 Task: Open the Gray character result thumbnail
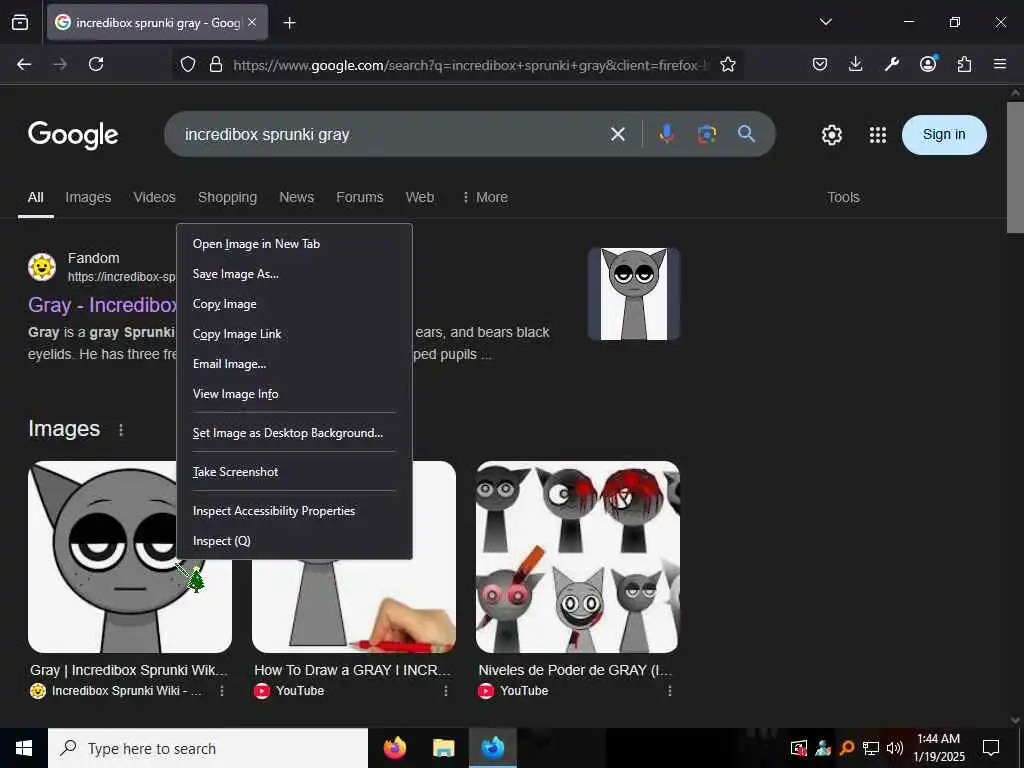[x=633, y=294]
